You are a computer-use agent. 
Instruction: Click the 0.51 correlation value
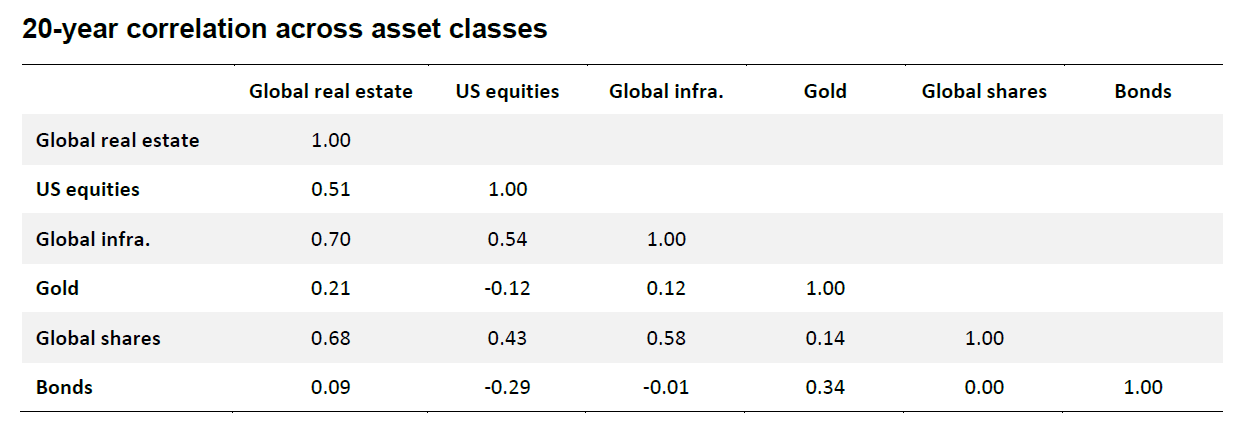pos(331,189)
